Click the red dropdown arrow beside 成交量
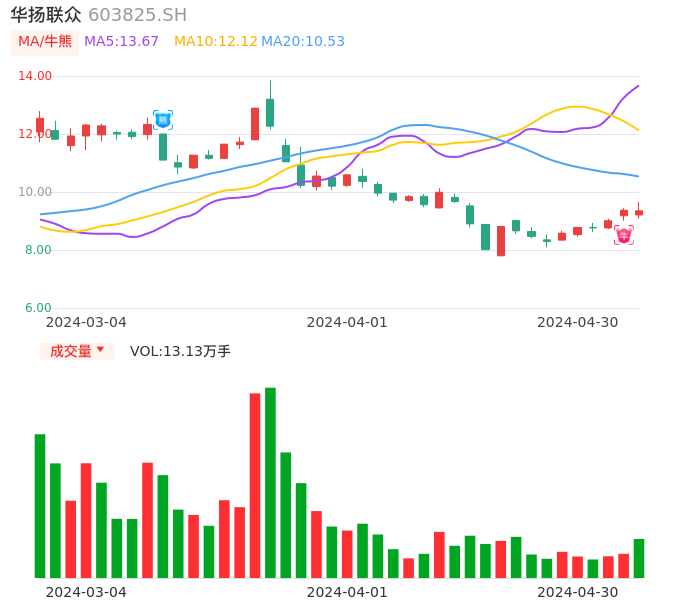 pyautogui.click(x=100, y=350)
